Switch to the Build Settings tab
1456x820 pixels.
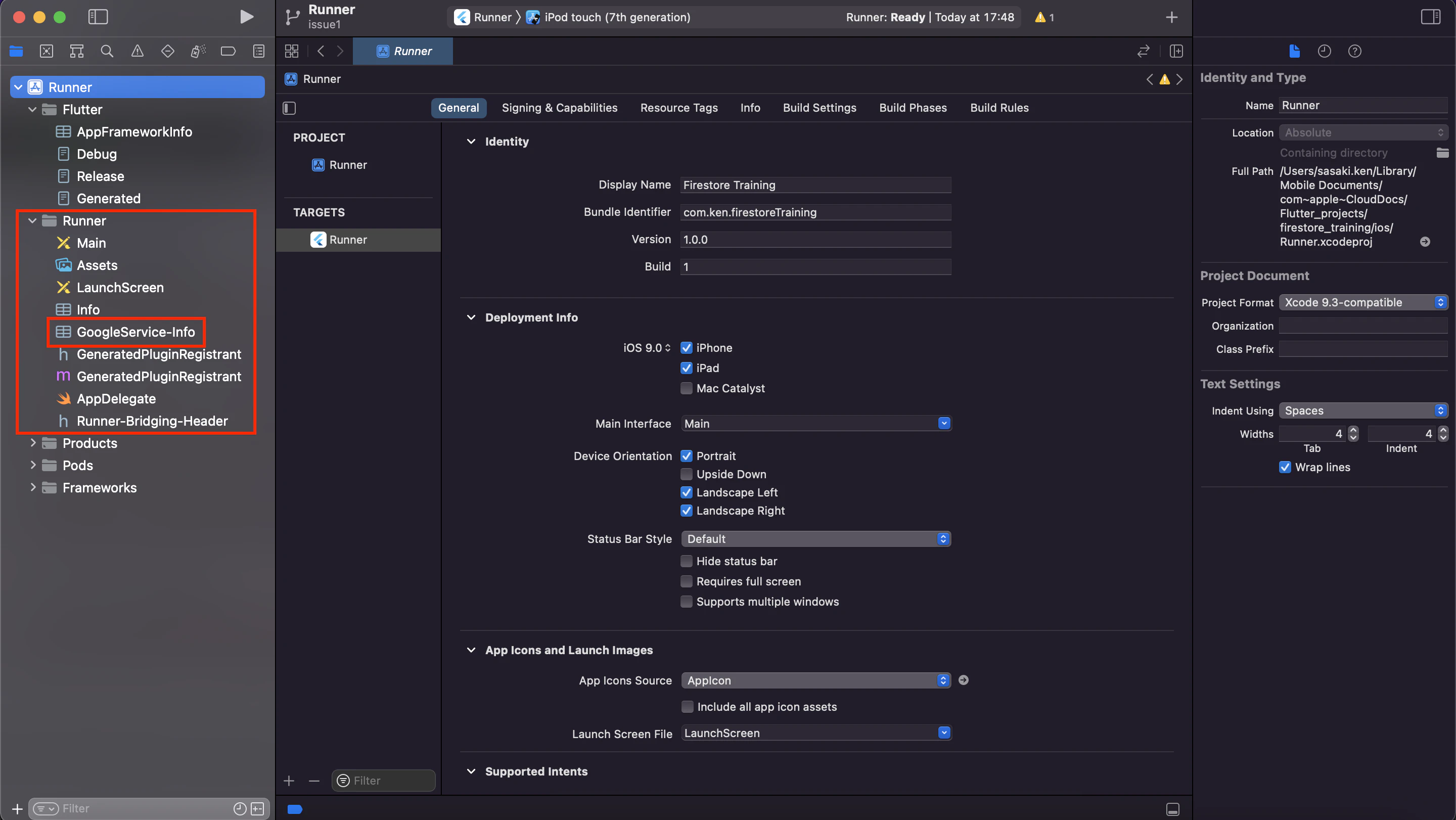click(819, 108)
